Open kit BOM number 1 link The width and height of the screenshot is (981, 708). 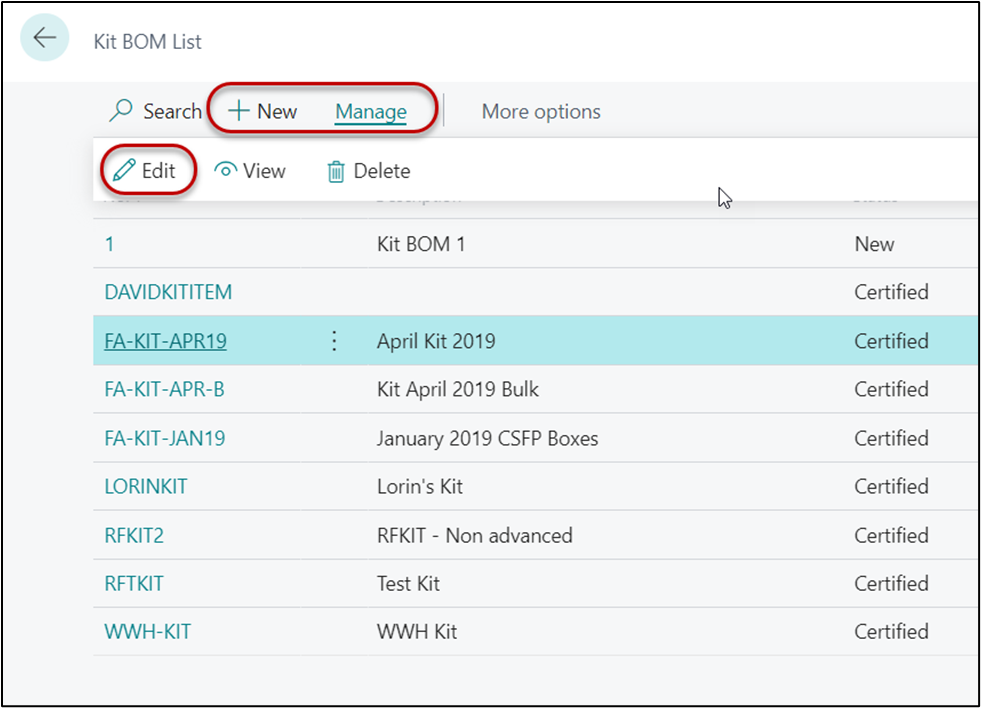pyautogui.click(x=110, y=244)
